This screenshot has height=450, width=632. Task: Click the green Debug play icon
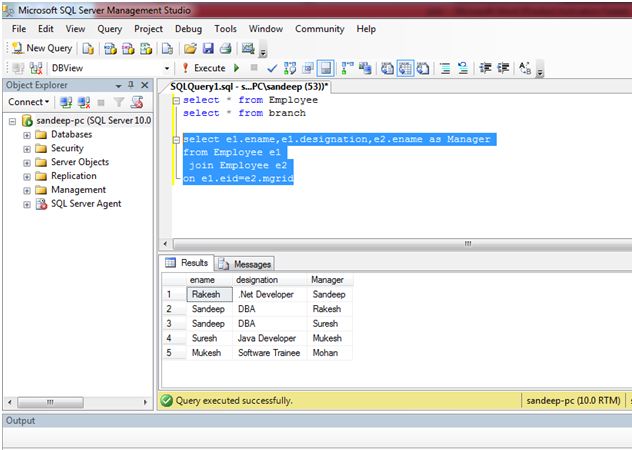coord(236,68)
